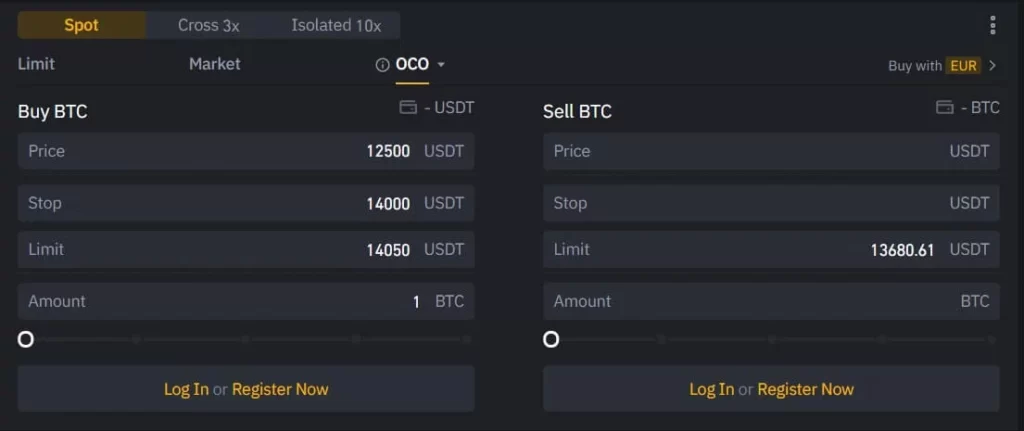1024x431 pixels.
Task: Click the Buy BTC amount slider handle
Action: [x=26, y=339]
